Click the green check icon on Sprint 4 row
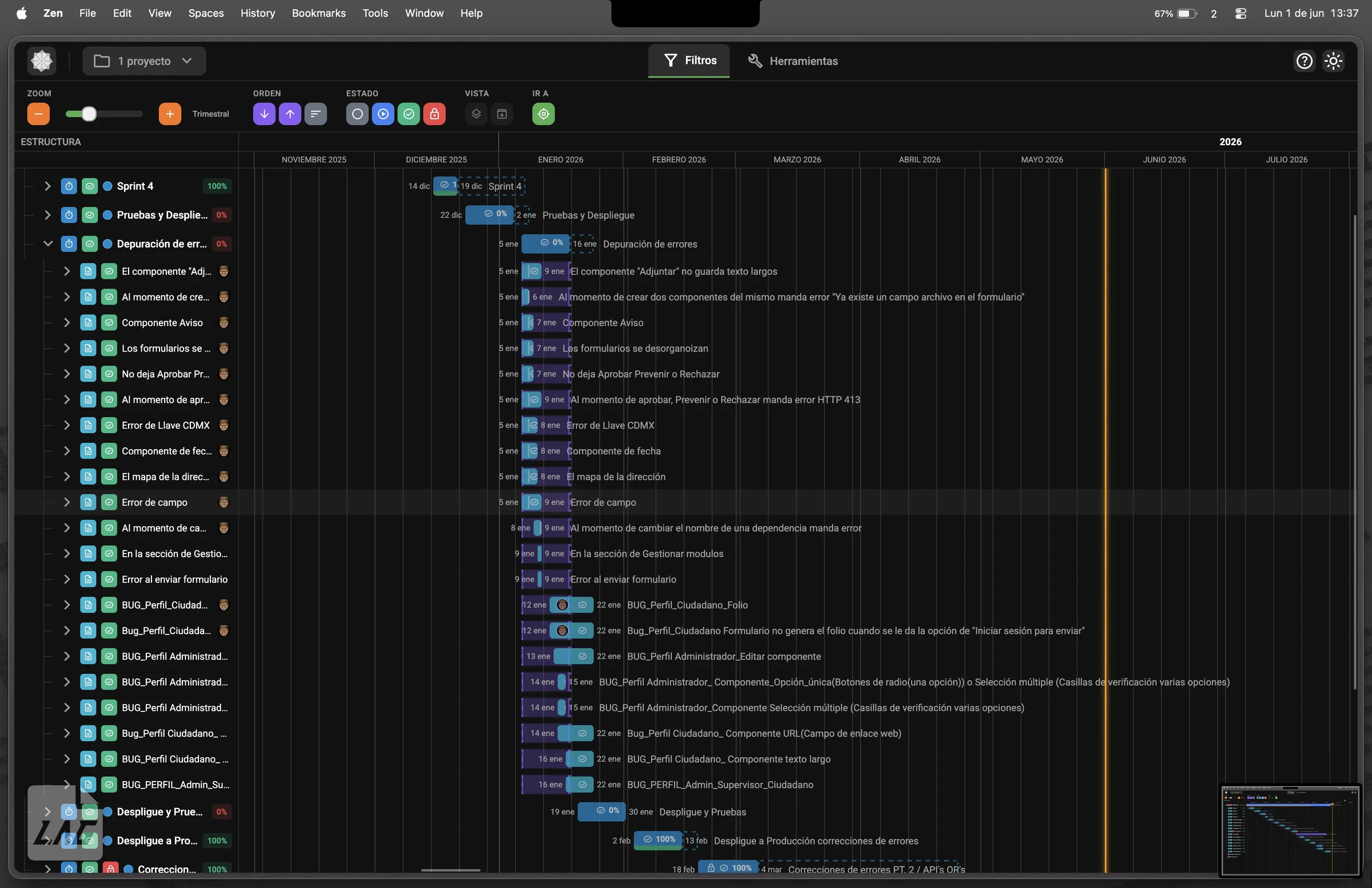1372x888 pixels. (89, 186)
